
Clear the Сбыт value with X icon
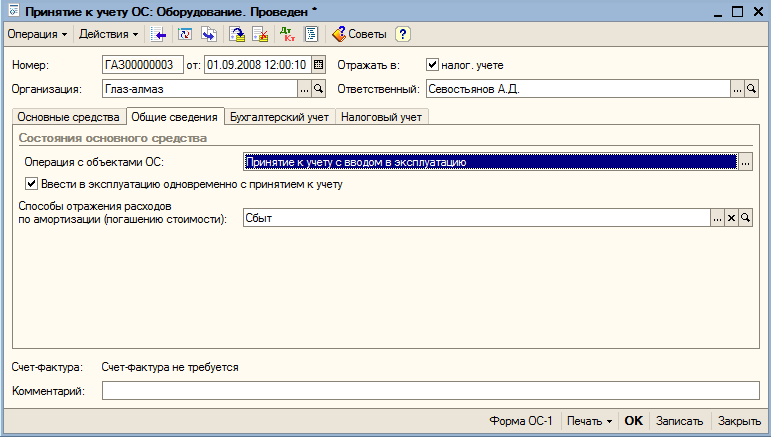[731, 218]
